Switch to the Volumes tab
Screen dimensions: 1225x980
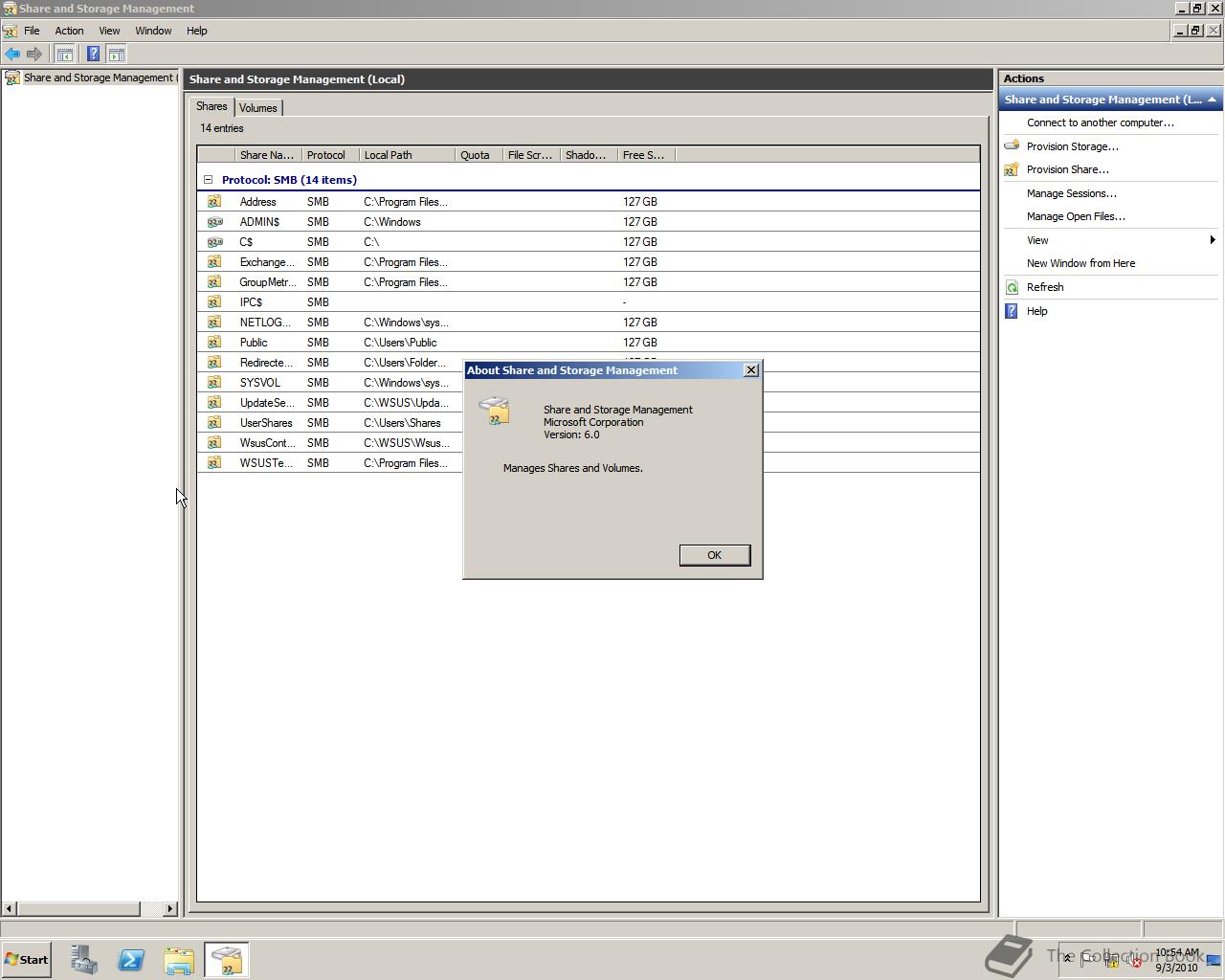(257, 108)
